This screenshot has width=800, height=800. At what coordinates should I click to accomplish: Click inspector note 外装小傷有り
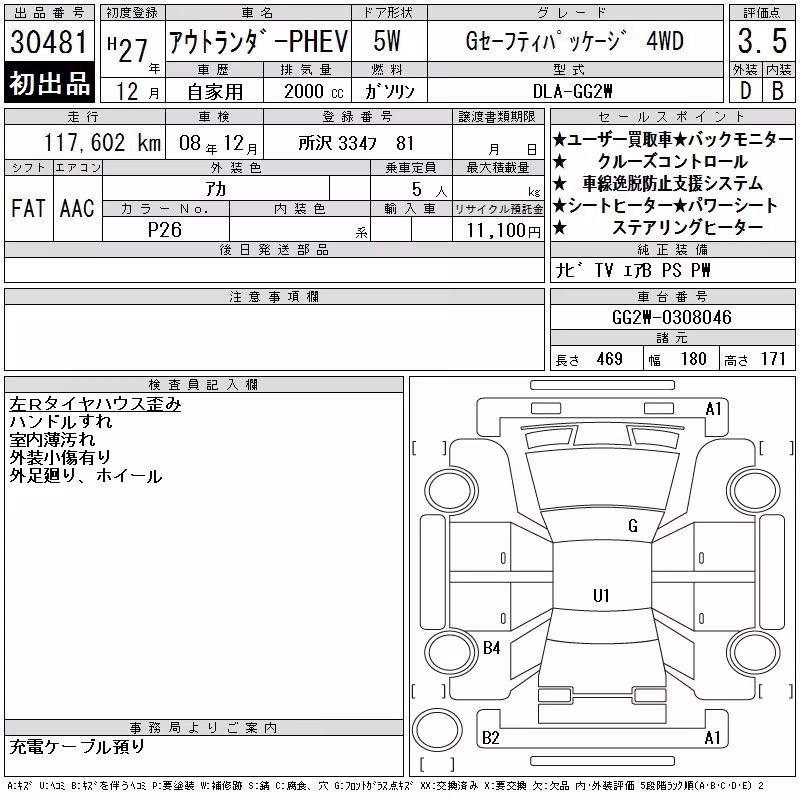click(x=60, y=457)
